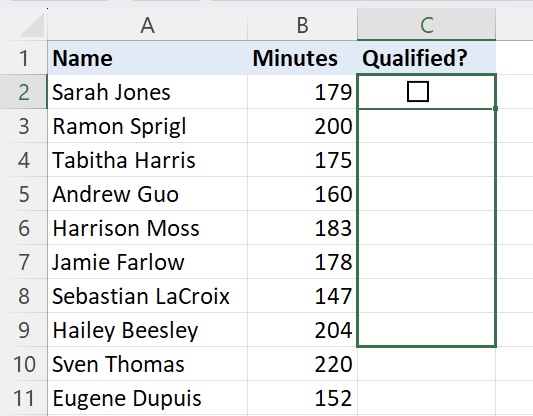Select the Eugene Dupuis cell
533x416 pixels.
click(x=148, y=398)
